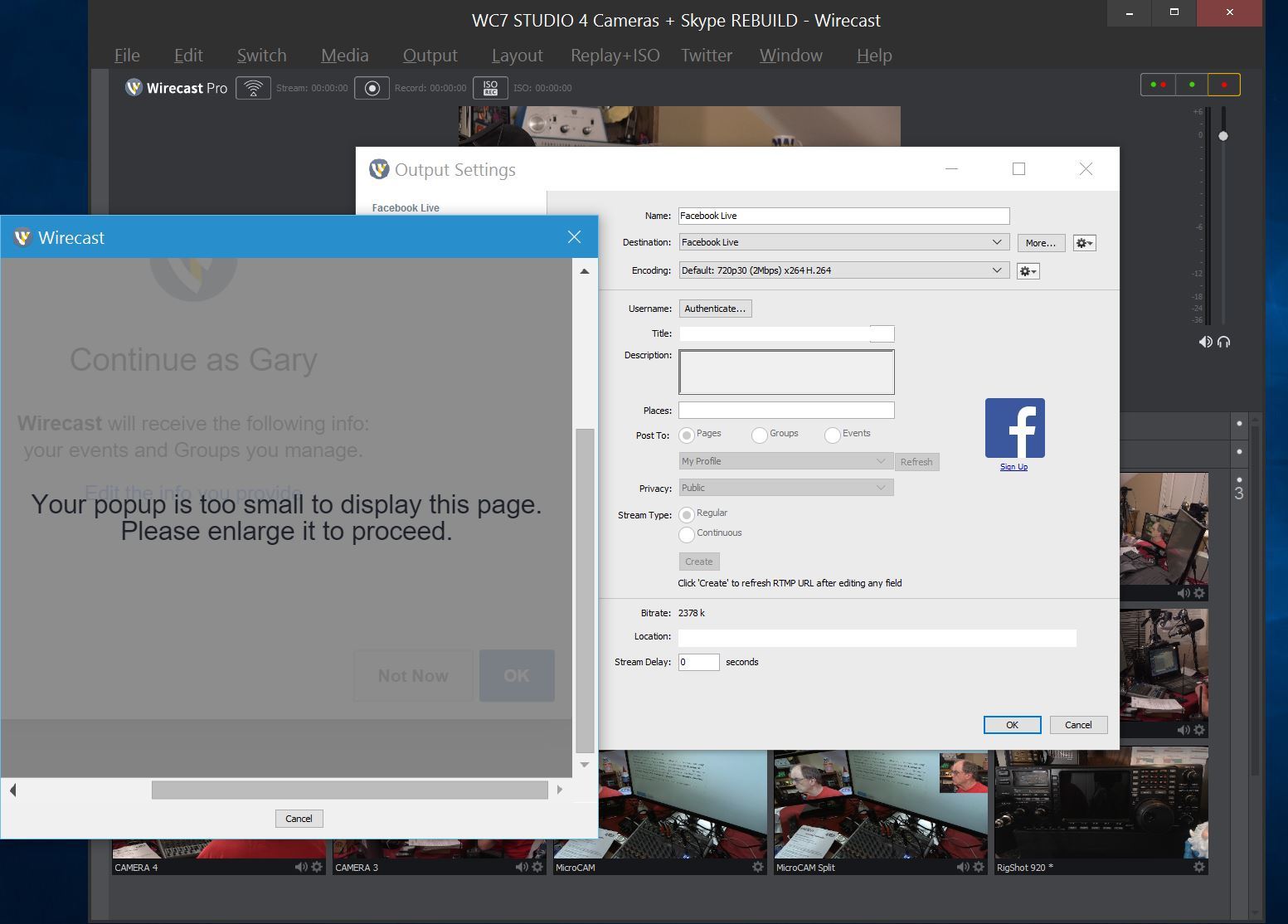Click the Name input field
The image size is (1288, 924).
[843, 216]
